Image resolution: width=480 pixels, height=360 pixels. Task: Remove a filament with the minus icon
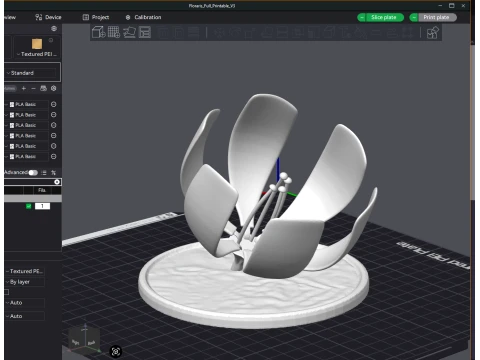[x=33, y=88]
